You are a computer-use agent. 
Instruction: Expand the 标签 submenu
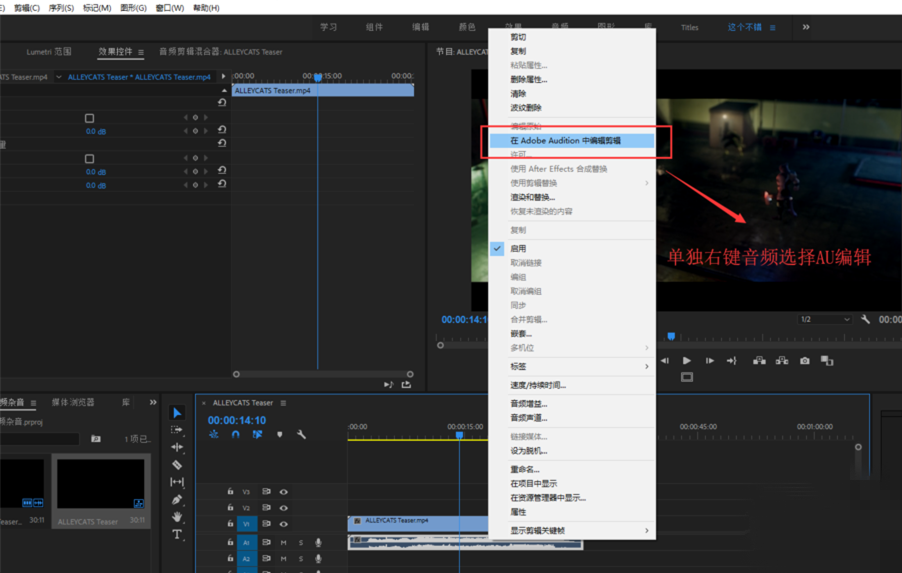[578, 367]
